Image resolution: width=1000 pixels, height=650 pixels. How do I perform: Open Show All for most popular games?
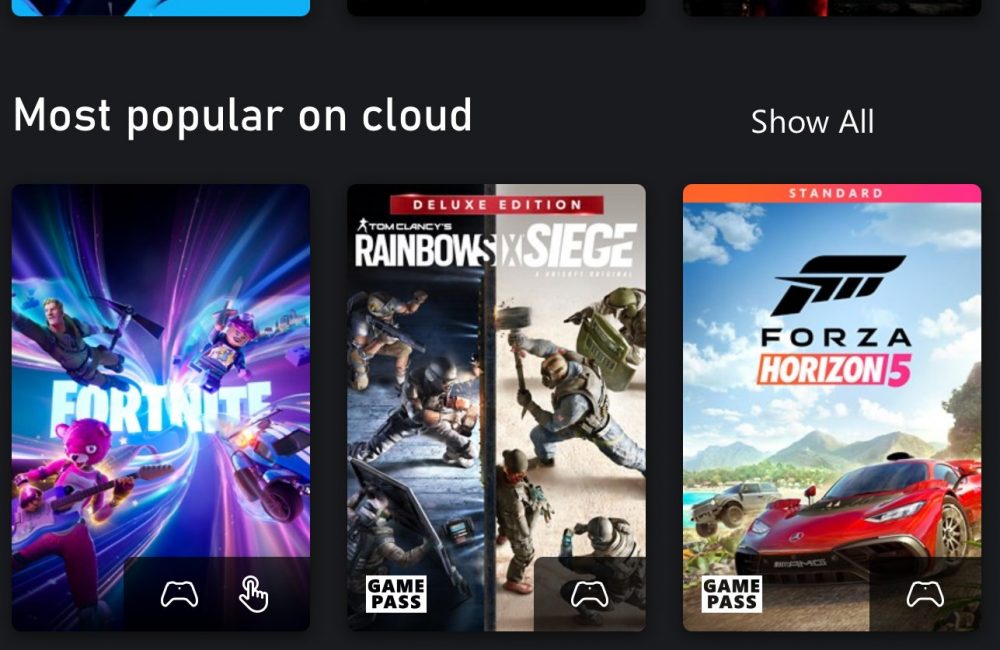pyautogui.click(x=812, y=121)
